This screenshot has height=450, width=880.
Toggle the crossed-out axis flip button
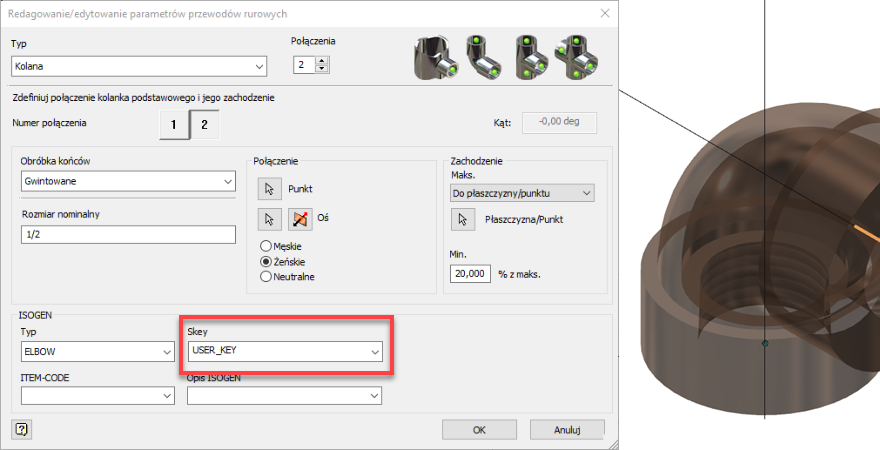point(300,219)
